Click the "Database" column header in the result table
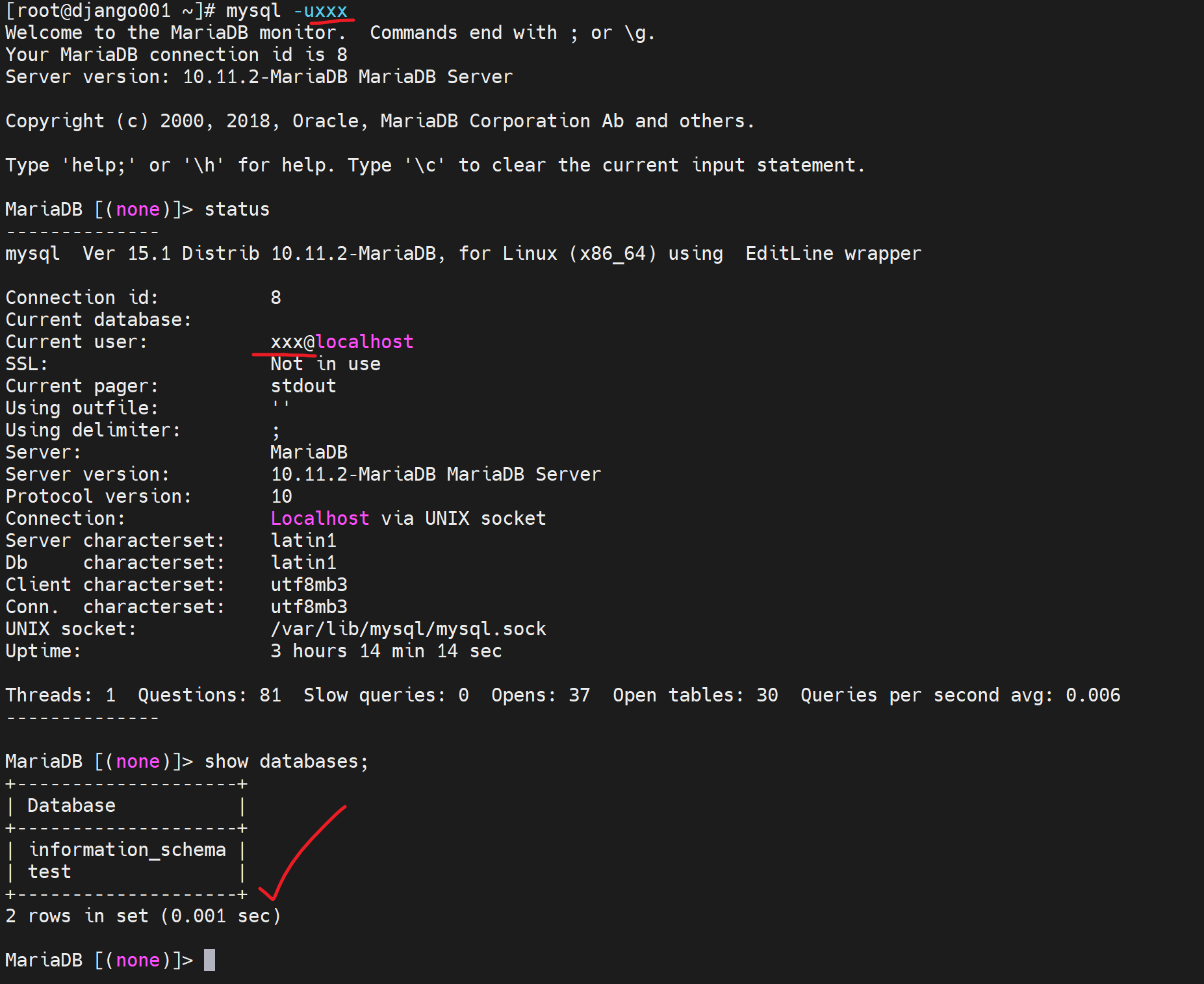1204x984 pixels. [x=71, y=805]
